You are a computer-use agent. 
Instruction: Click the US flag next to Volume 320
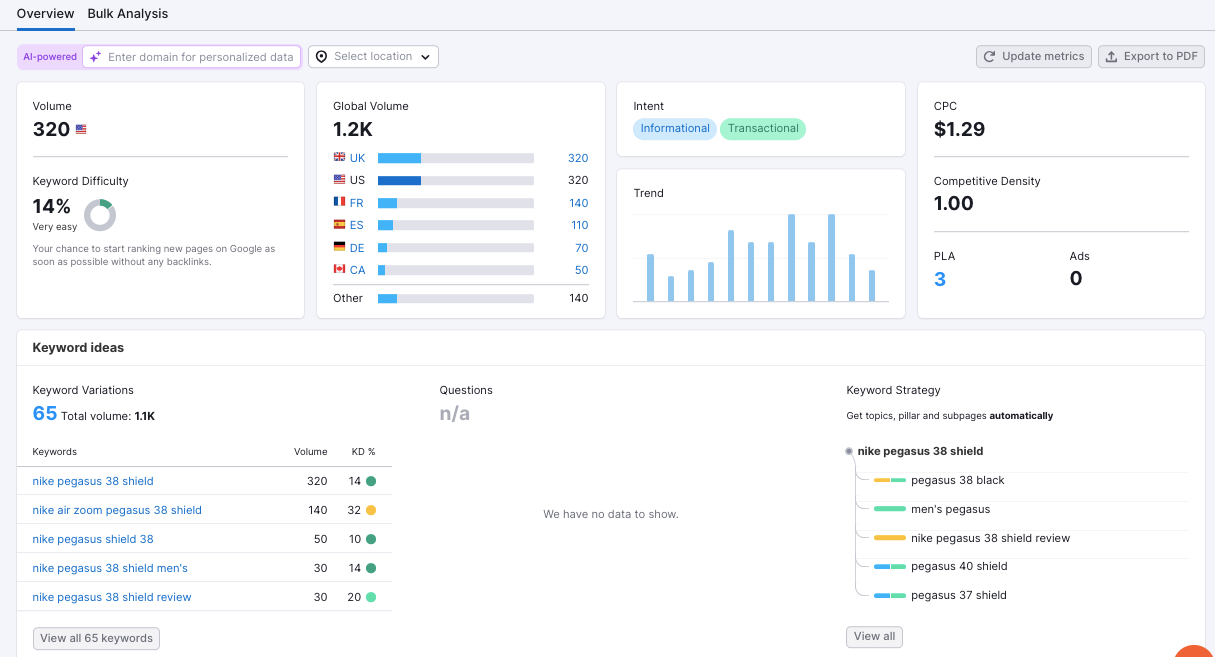tap(81, 130)
